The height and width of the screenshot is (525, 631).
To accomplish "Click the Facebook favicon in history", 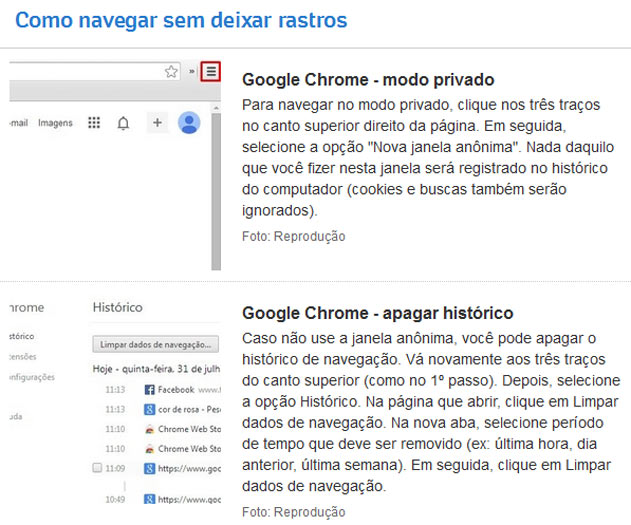I will 149,389.
